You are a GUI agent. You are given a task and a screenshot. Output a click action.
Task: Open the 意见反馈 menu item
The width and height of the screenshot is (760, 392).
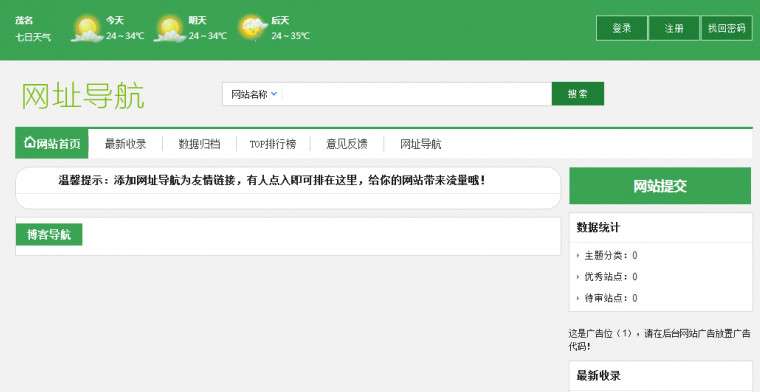click(x=347, y=144)
